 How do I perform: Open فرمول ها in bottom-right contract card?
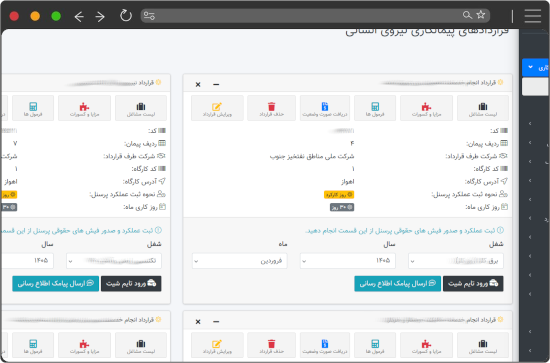tap(375, 345)
